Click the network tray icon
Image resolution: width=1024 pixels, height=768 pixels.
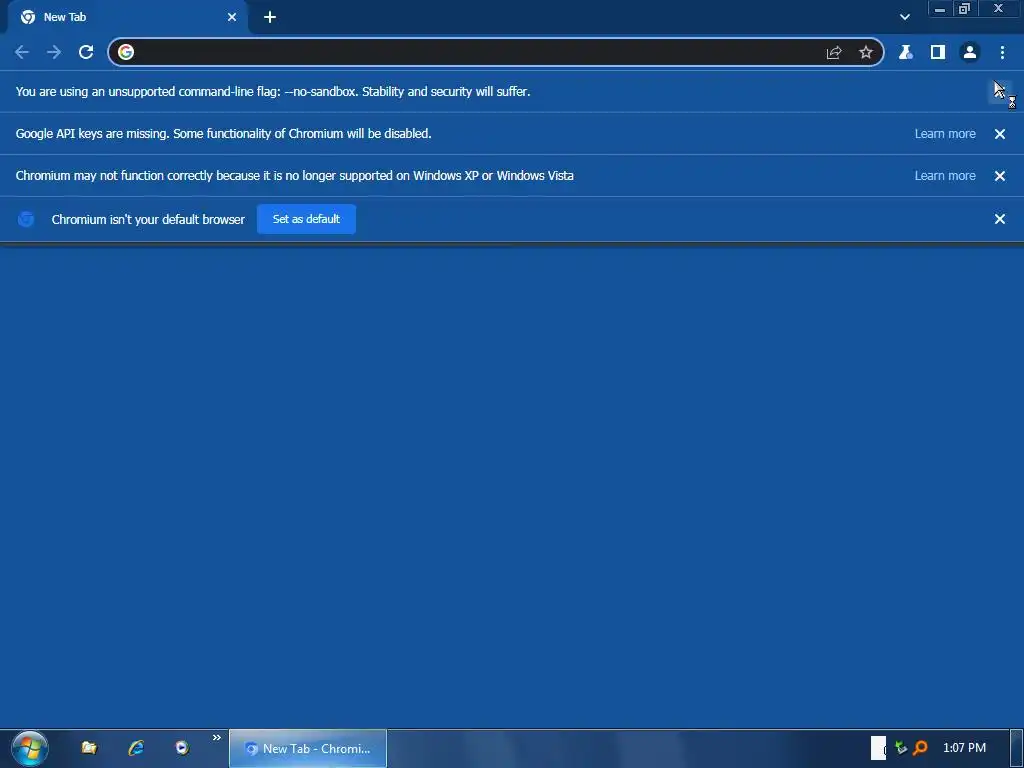(901, 748)
